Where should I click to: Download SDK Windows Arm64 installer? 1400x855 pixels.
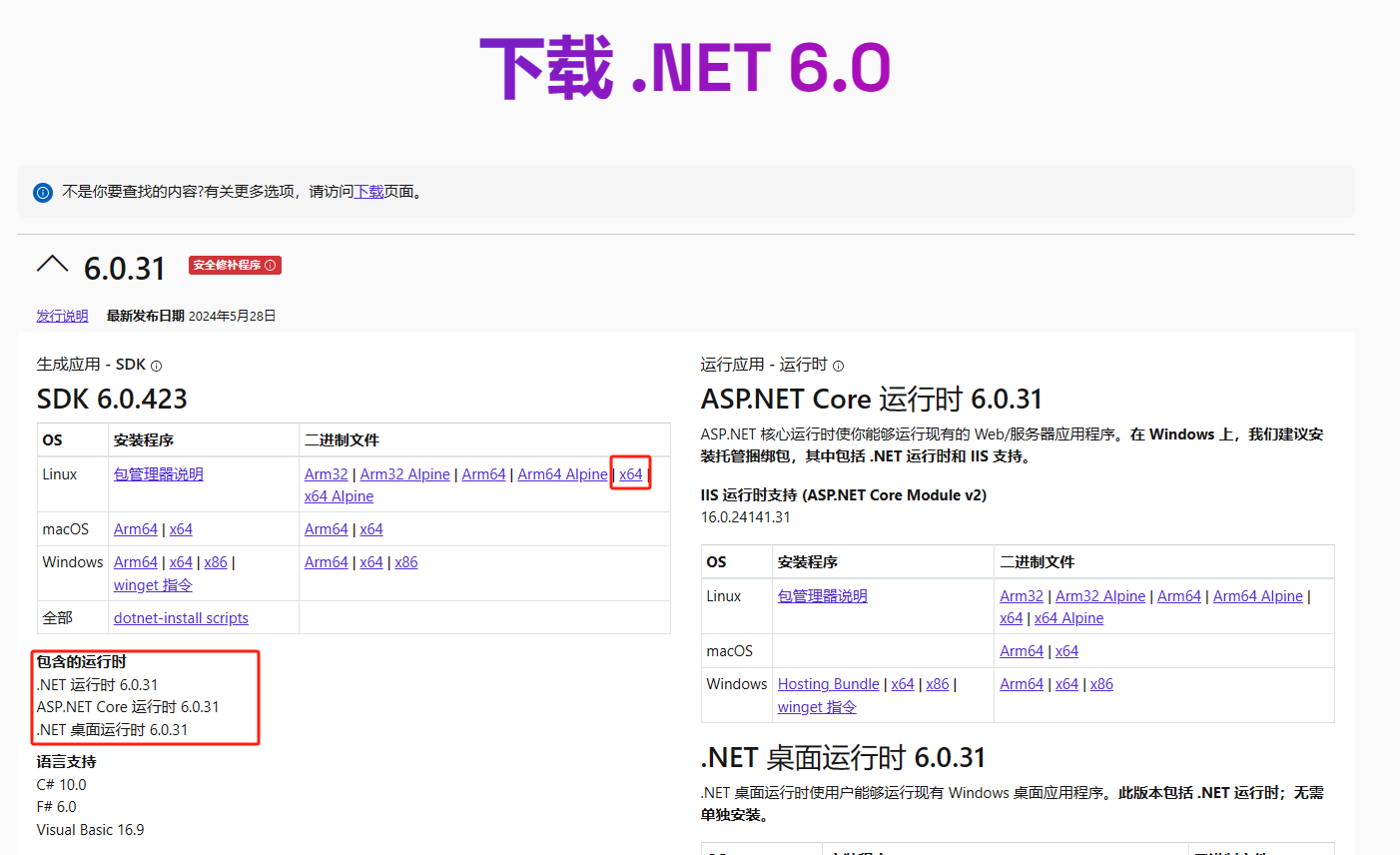[136, 562]
